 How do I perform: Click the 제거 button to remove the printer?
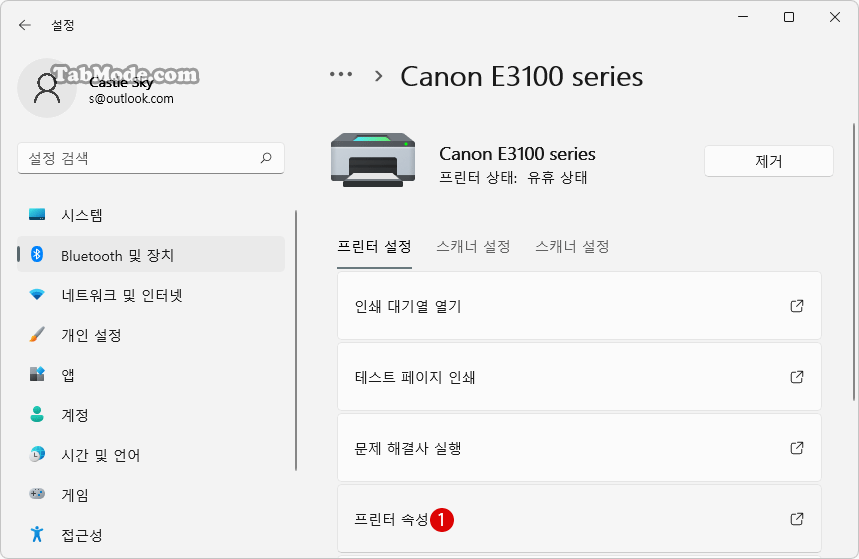(769, 161)
